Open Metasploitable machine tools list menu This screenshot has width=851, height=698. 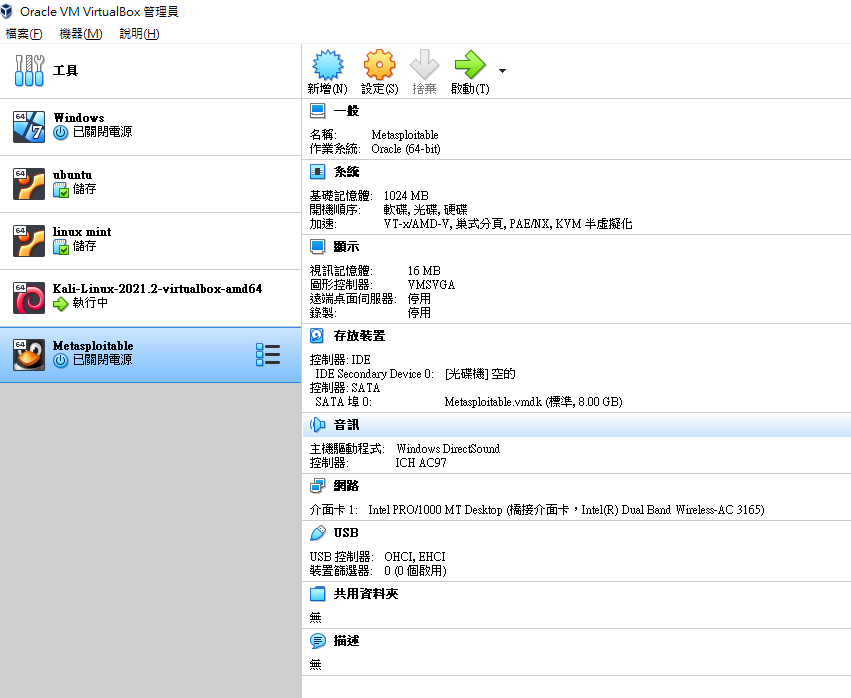point(268,354)
